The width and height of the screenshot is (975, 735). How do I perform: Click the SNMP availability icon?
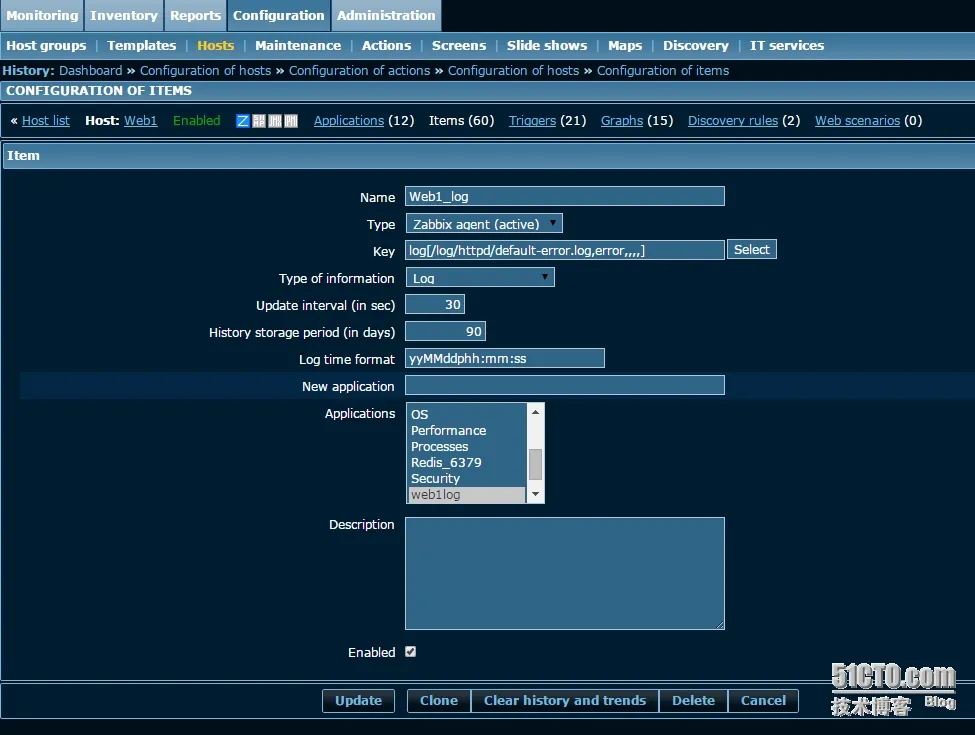[259, 121]
